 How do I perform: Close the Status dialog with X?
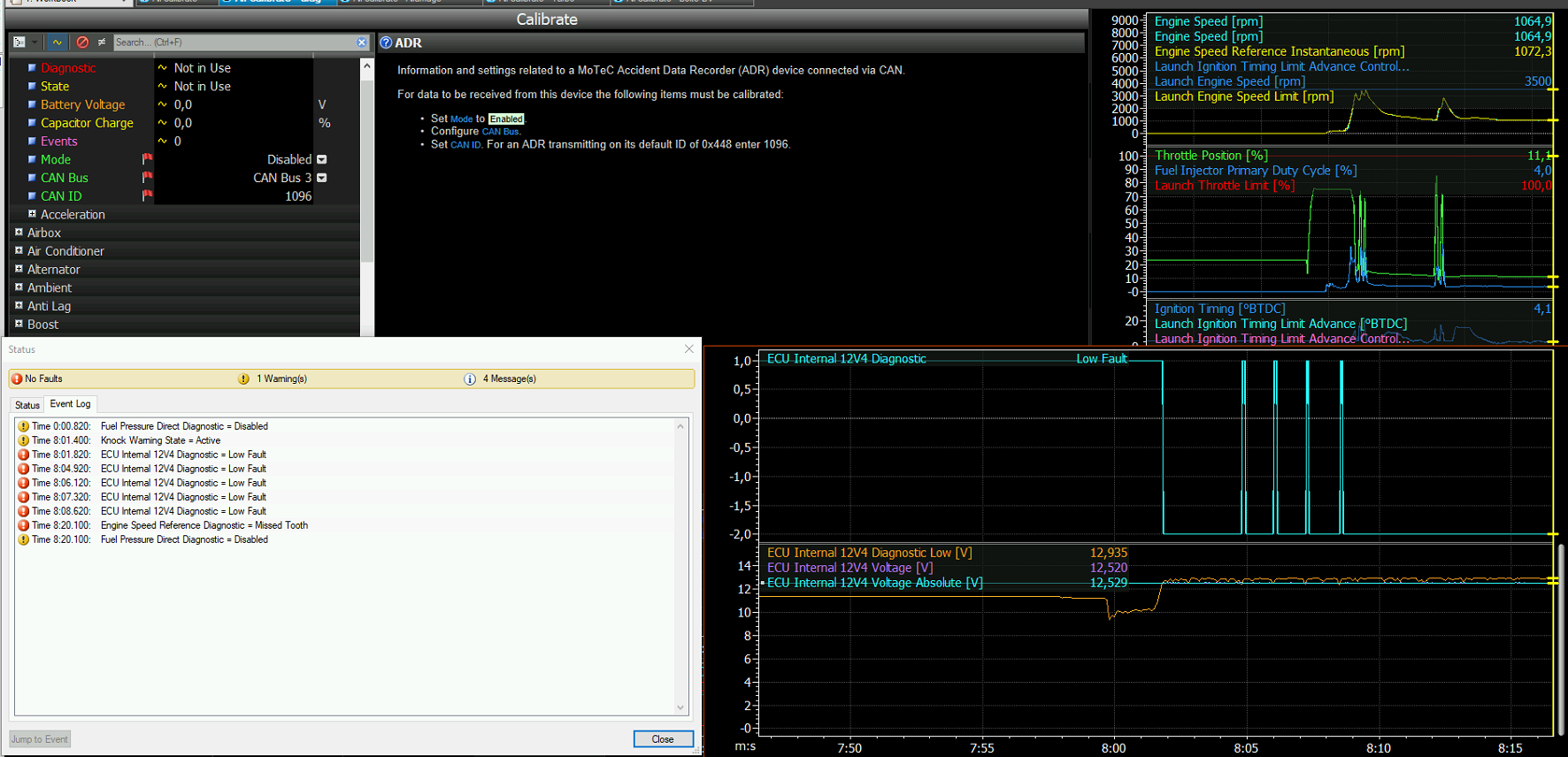pyautogui.click(x=689, y=349)
